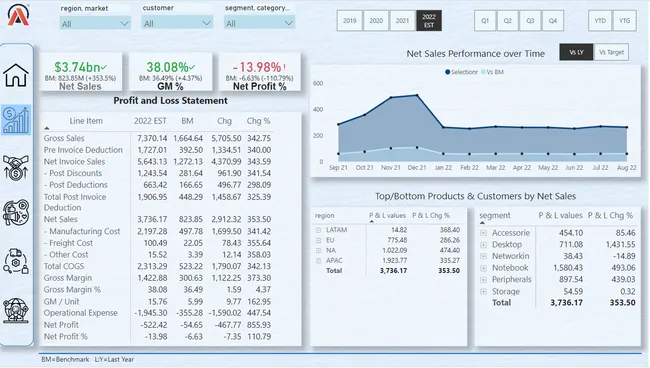
Task: Select the GM / Unit line item
Action: [x=61, y=301]
